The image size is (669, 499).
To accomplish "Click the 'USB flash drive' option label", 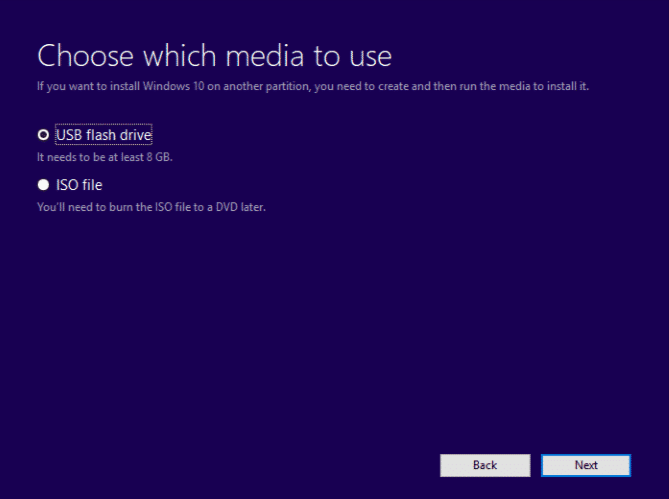I will [103, 135].
